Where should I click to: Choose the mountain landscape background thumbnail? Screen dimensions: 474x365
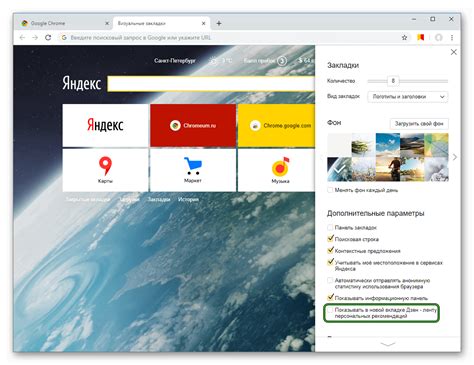(x=412, y=145)
